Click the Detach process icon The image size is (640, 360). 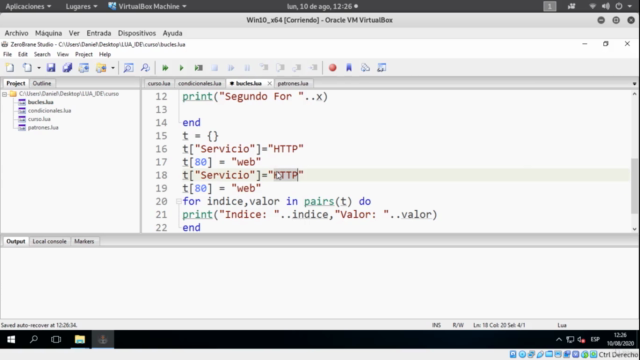pyautogui.click(x=231, y=68)
